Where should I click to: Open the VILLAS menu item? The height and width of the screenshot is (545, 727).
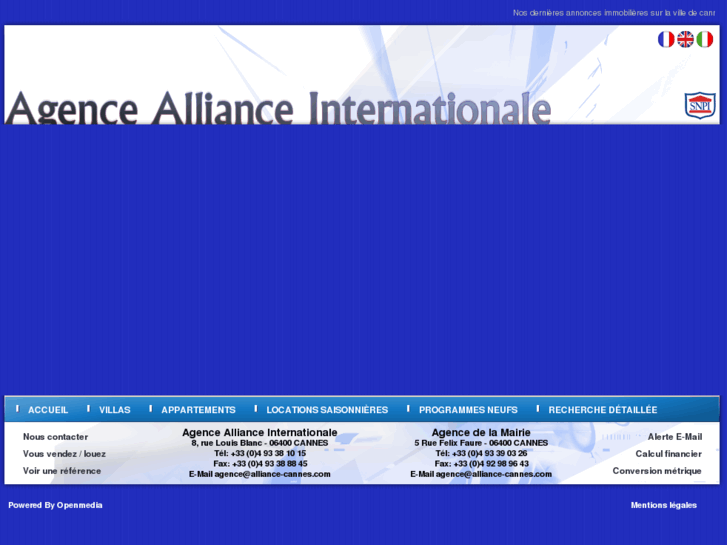click(x=115, y=410)
